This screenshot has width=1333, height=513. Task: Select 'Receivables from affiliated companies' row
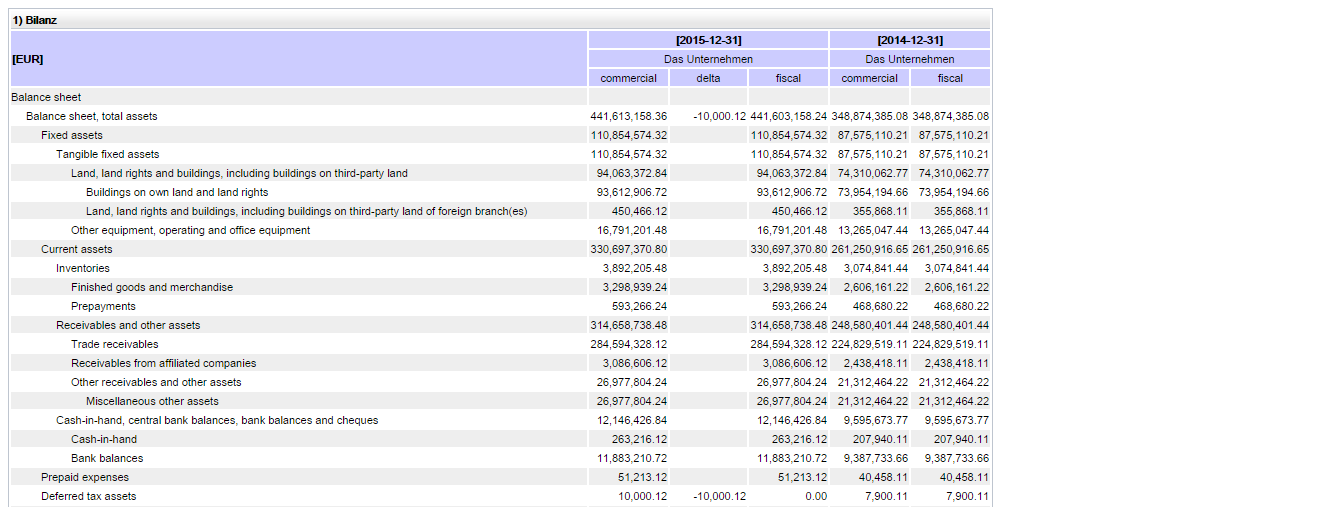click(x=163, y=363)
